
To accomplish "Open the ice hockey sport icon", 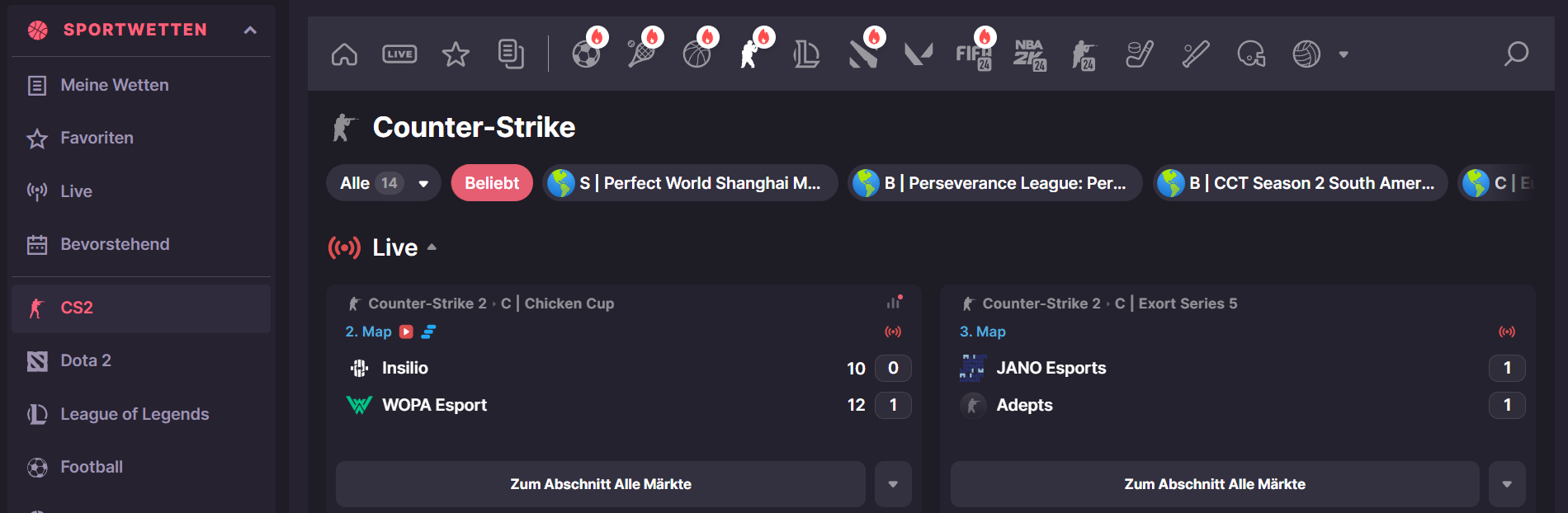I will 1140,54.
